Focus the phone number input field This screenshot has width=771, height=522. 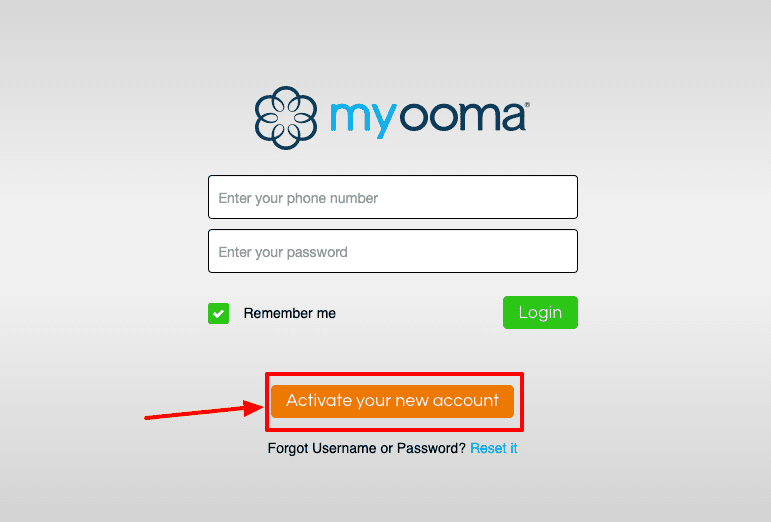(393, 197)
